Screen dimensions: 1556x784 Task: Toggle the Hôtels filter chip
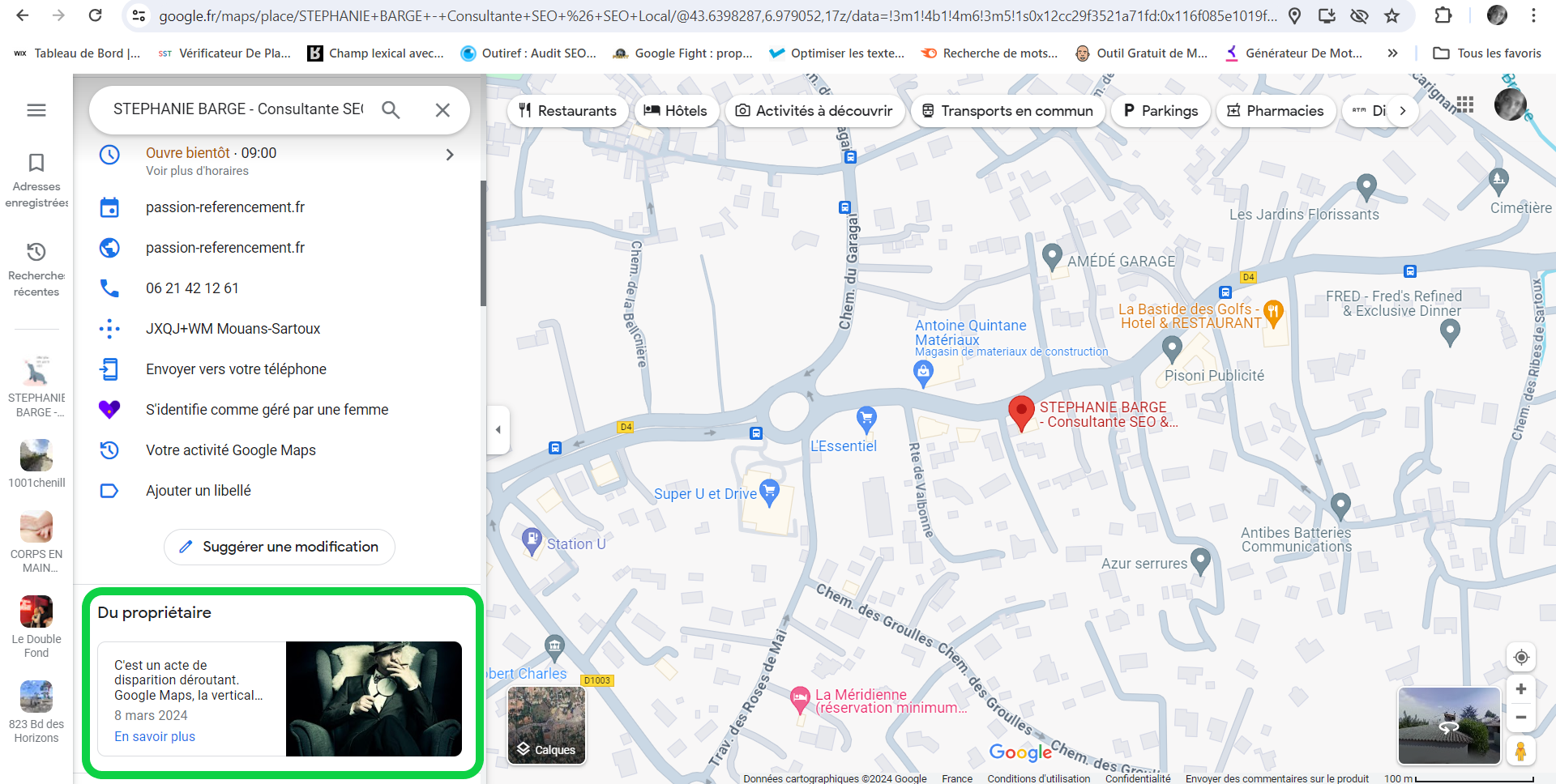676,111
